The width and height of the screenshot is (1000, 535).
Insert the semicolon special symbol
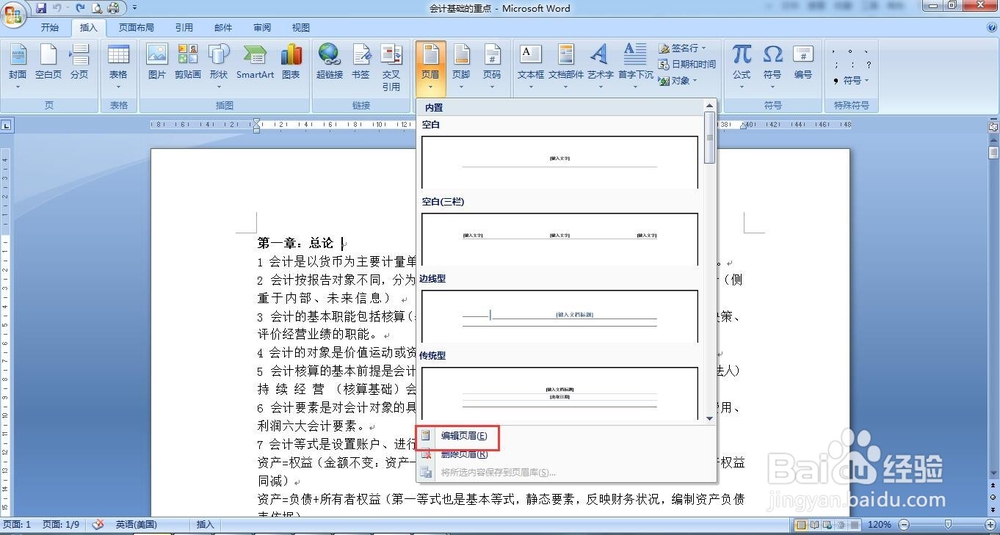(836, 65)
